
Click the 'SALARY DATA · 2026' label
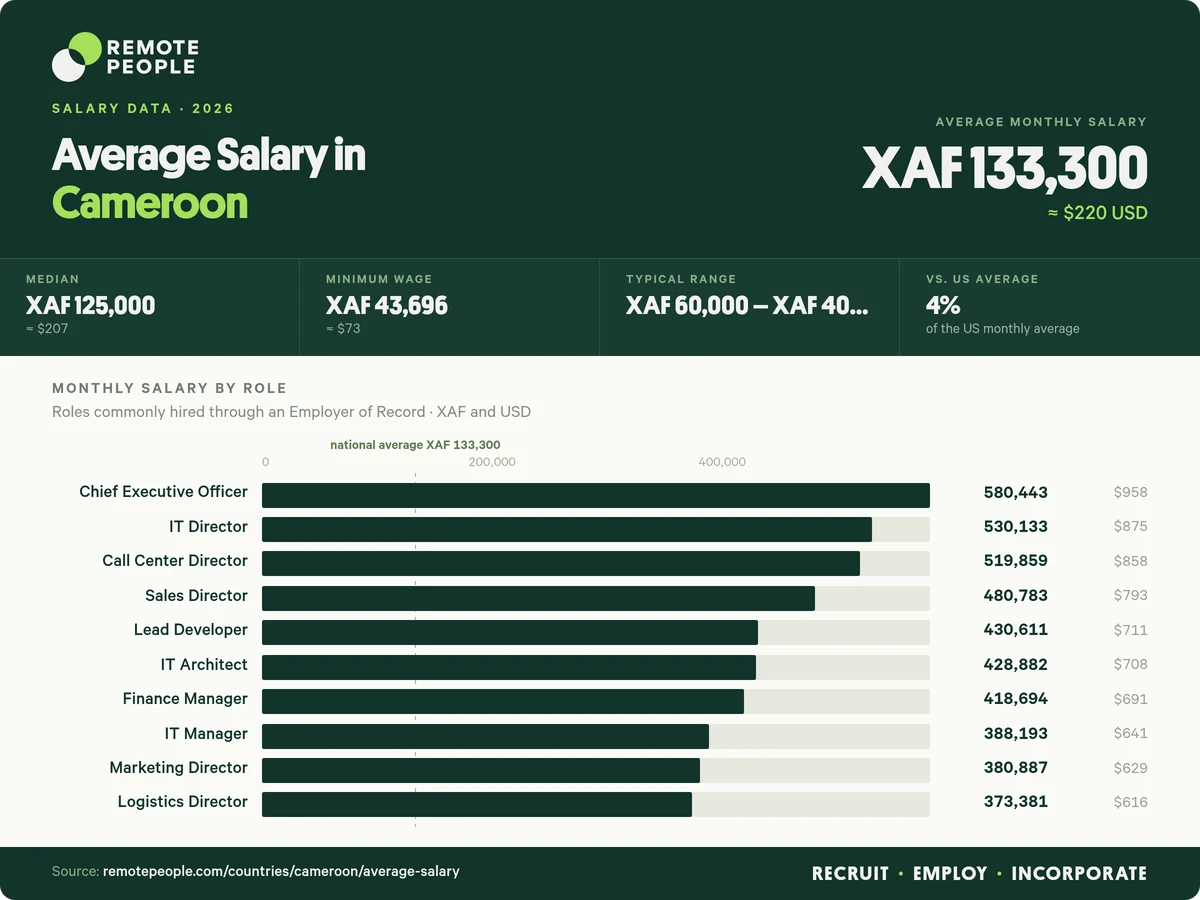143,108
